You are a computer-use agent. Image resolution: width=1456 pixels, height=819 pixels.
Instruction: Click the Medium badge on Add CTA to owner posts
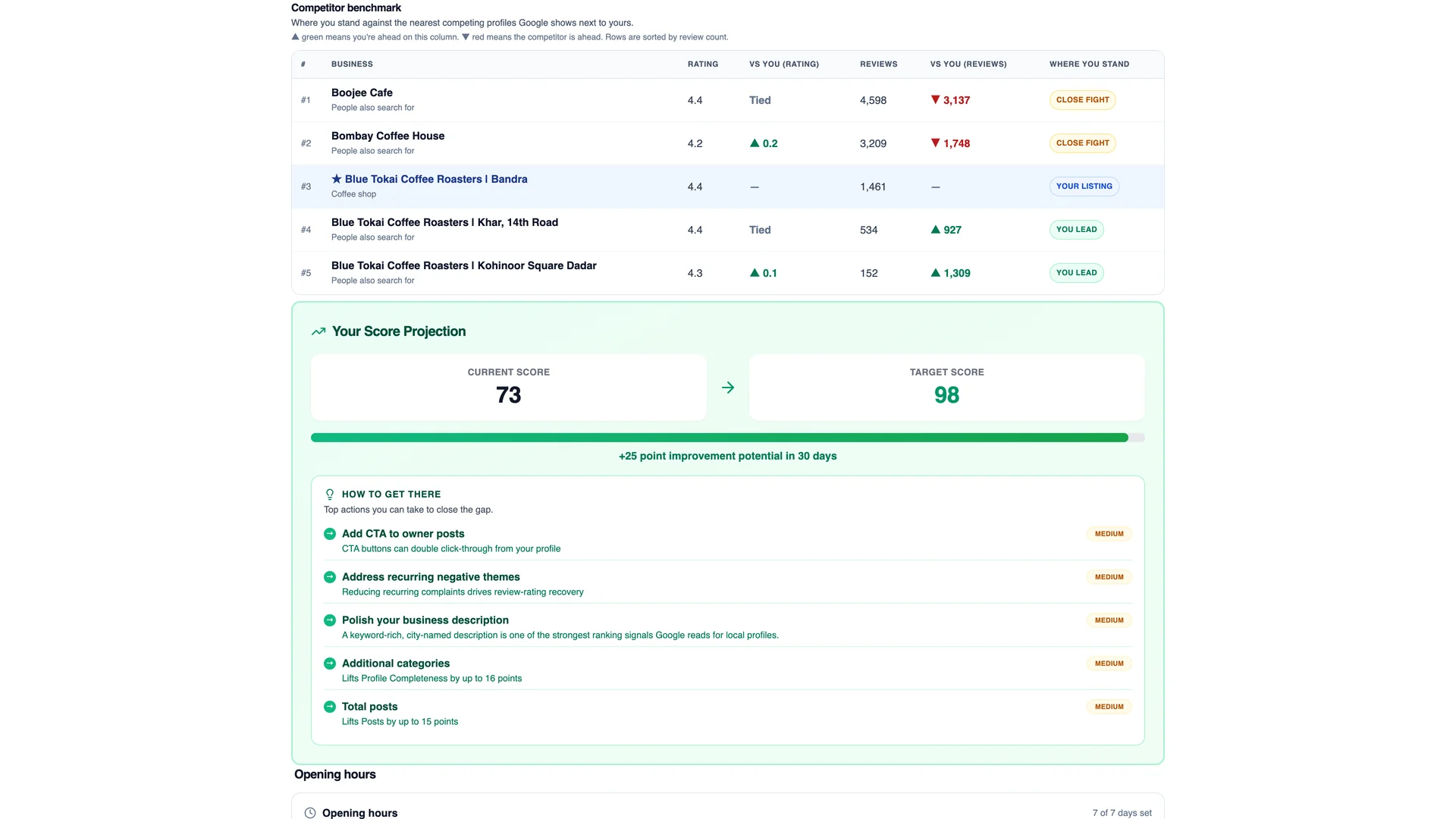pos(1109,534)
